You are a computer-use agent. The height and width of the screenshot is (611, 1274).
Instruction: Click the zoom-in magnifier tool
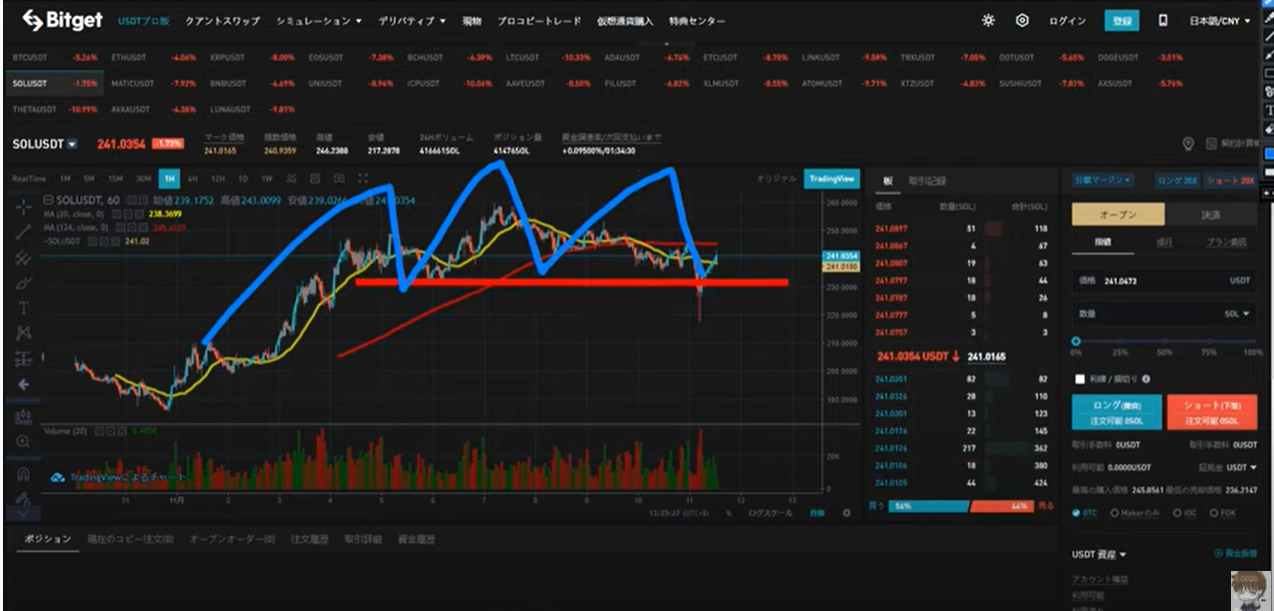click(24, 441)
